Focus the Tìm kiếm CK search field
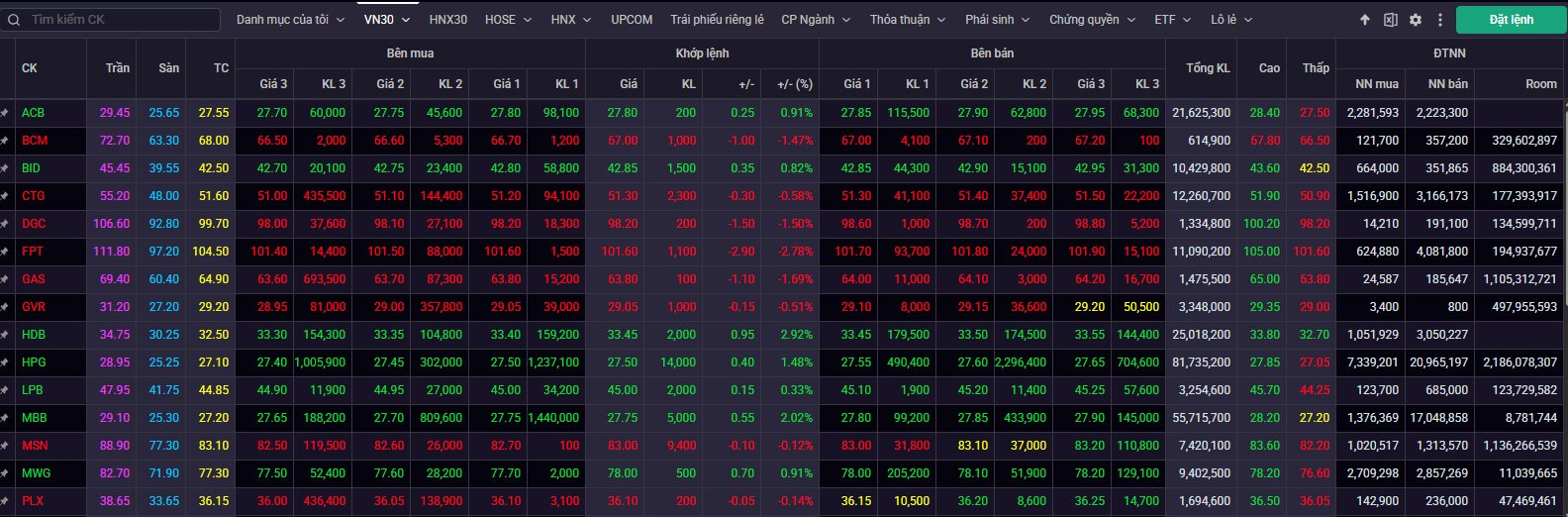 coord(119,20)
